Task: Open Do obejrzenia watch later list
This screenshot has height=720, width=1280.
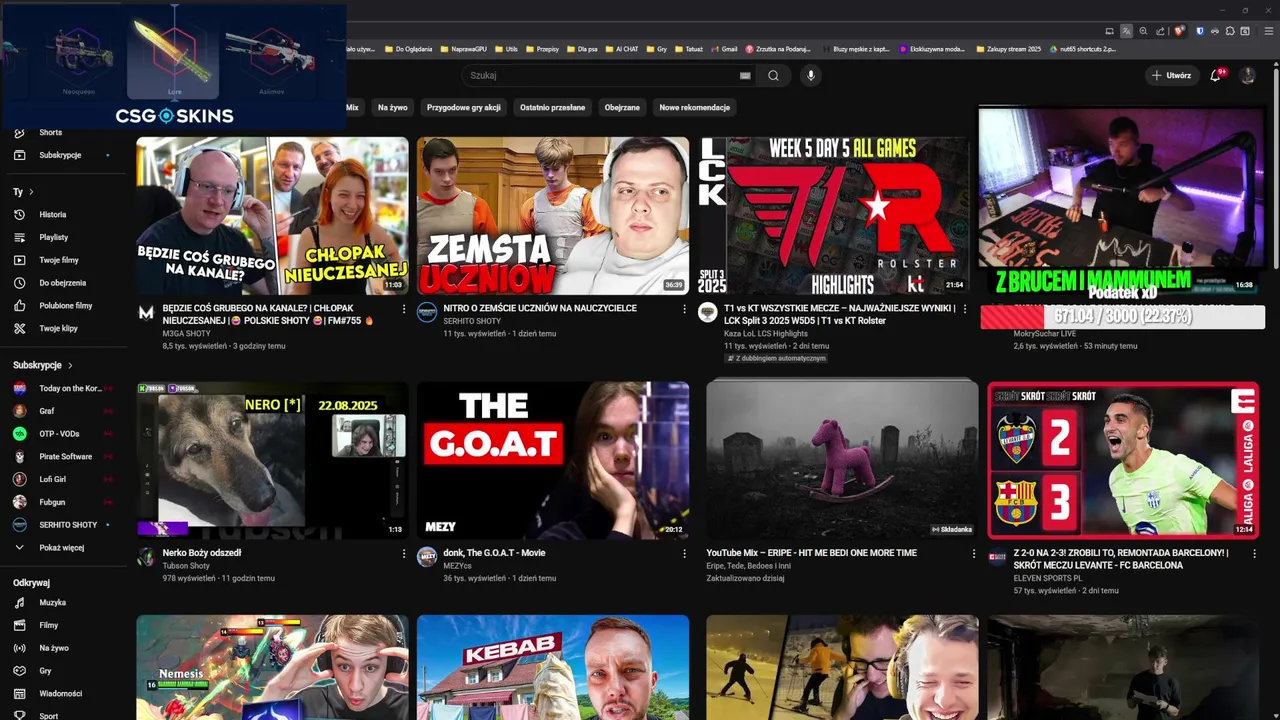Action: tap(62, 283)
